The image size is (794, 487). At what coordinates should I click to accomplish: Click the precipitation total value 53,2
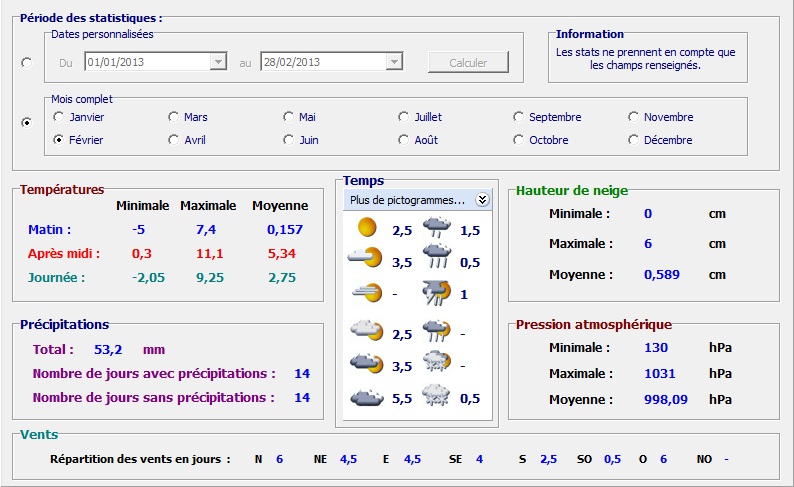[108, 350]
